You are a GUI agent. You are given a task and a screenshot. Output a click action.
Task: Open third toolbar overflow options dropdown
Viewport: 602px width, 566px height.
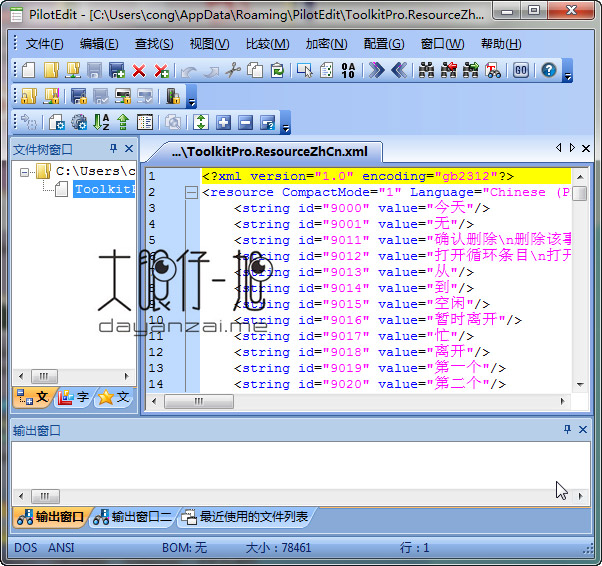285,122
